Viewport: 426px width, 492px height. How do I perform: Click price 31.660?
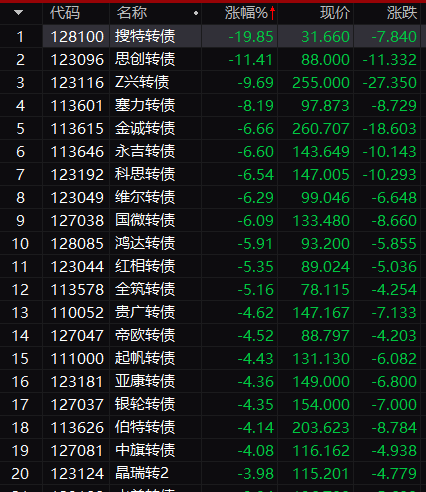tap(325, 37)
